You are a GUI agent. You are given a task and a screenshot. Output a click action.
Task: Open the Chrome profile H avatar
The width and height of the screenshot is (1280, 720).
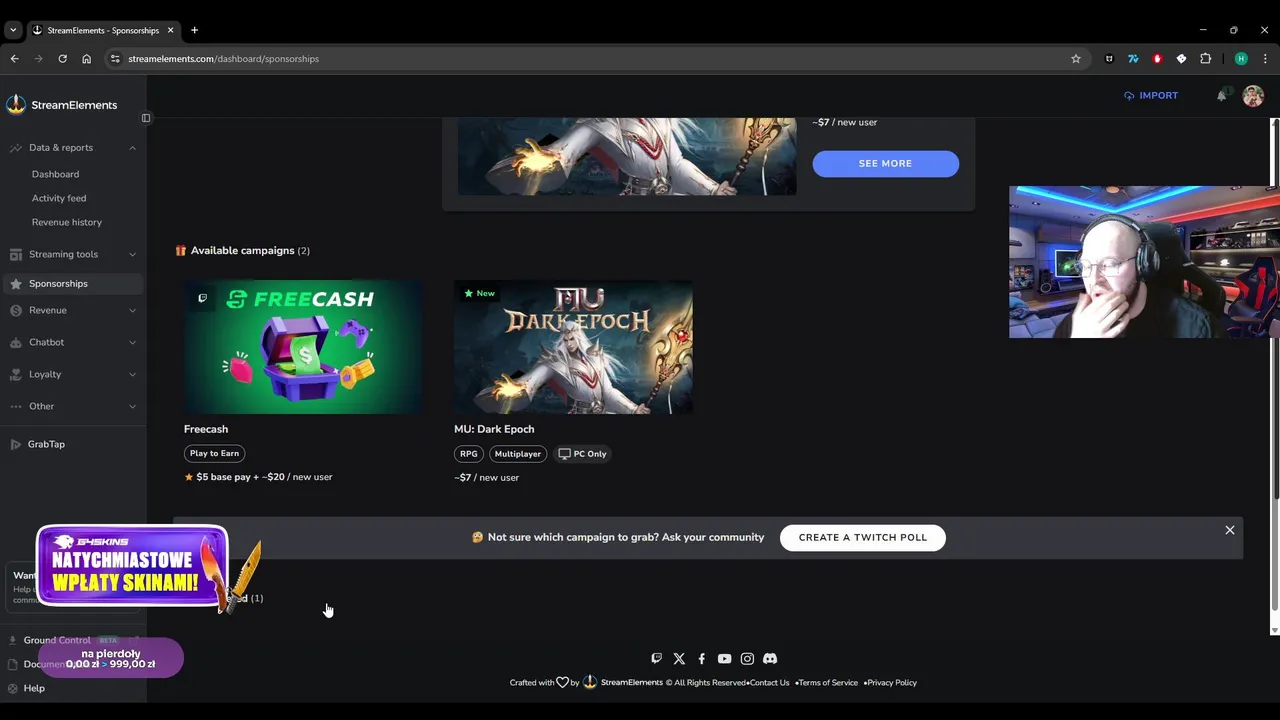(1241, 59)
